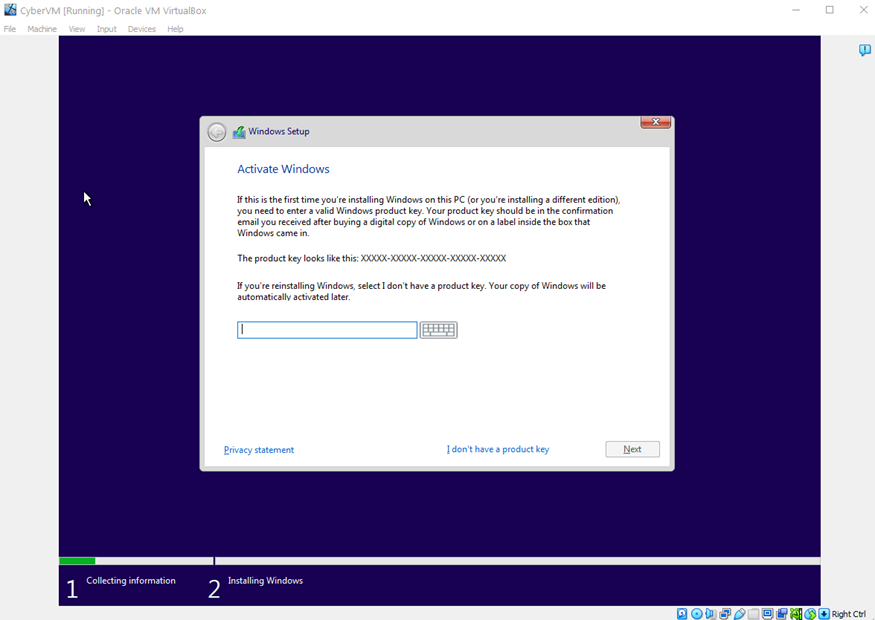Focus the product key text field
The image size is (875, 620).
327,330
